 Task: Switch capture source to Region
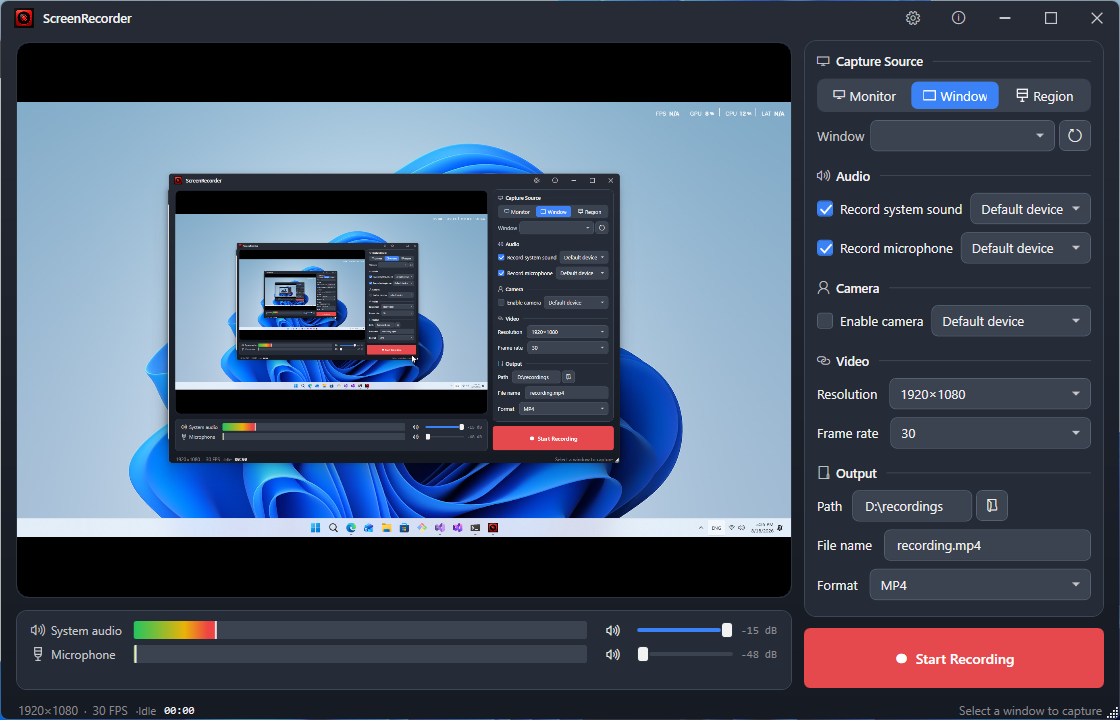1044,96
